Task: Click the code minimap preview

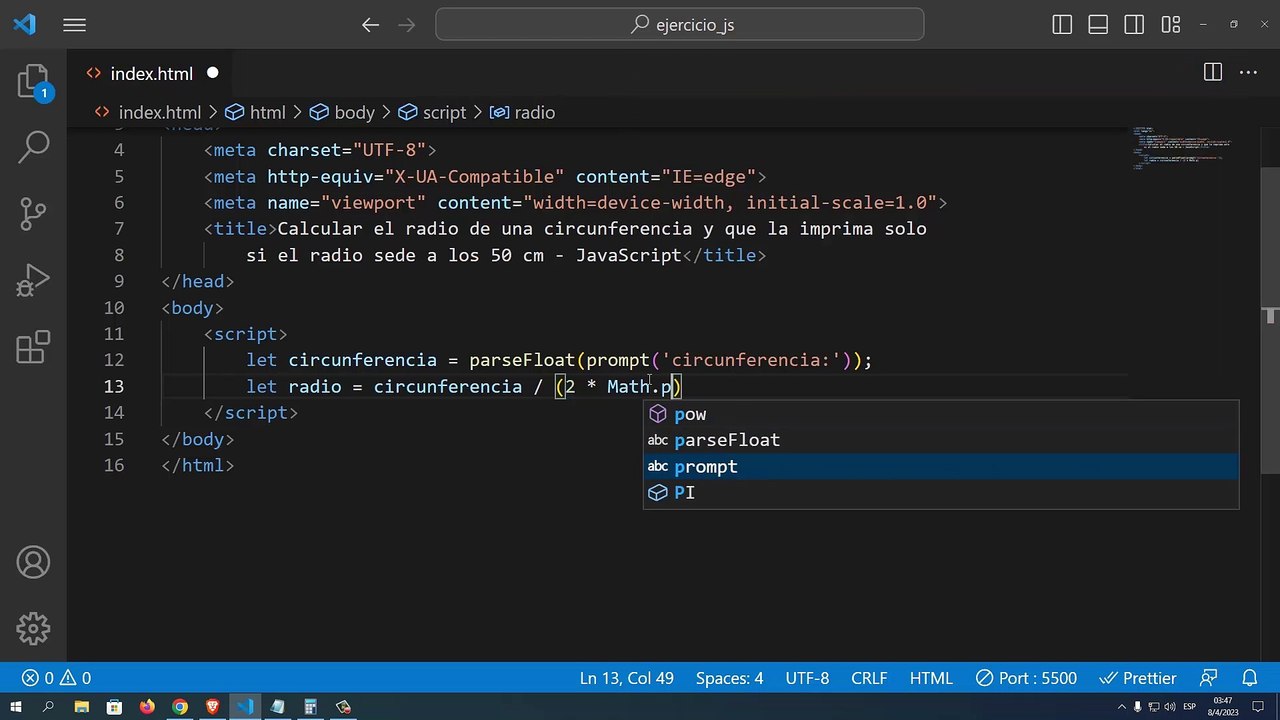Action: [1182, 148]
